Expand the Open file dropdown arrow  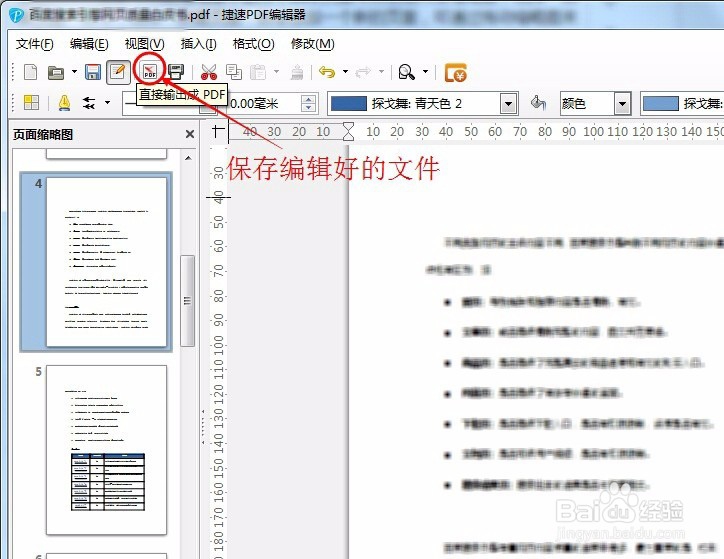coord(74,72)
